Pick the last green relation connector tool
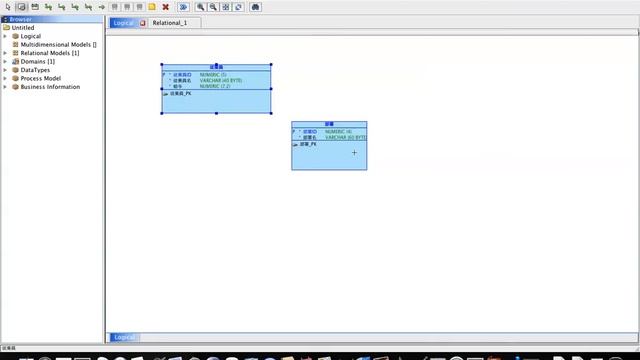640x360 pixels. click(x=88, y=7)
